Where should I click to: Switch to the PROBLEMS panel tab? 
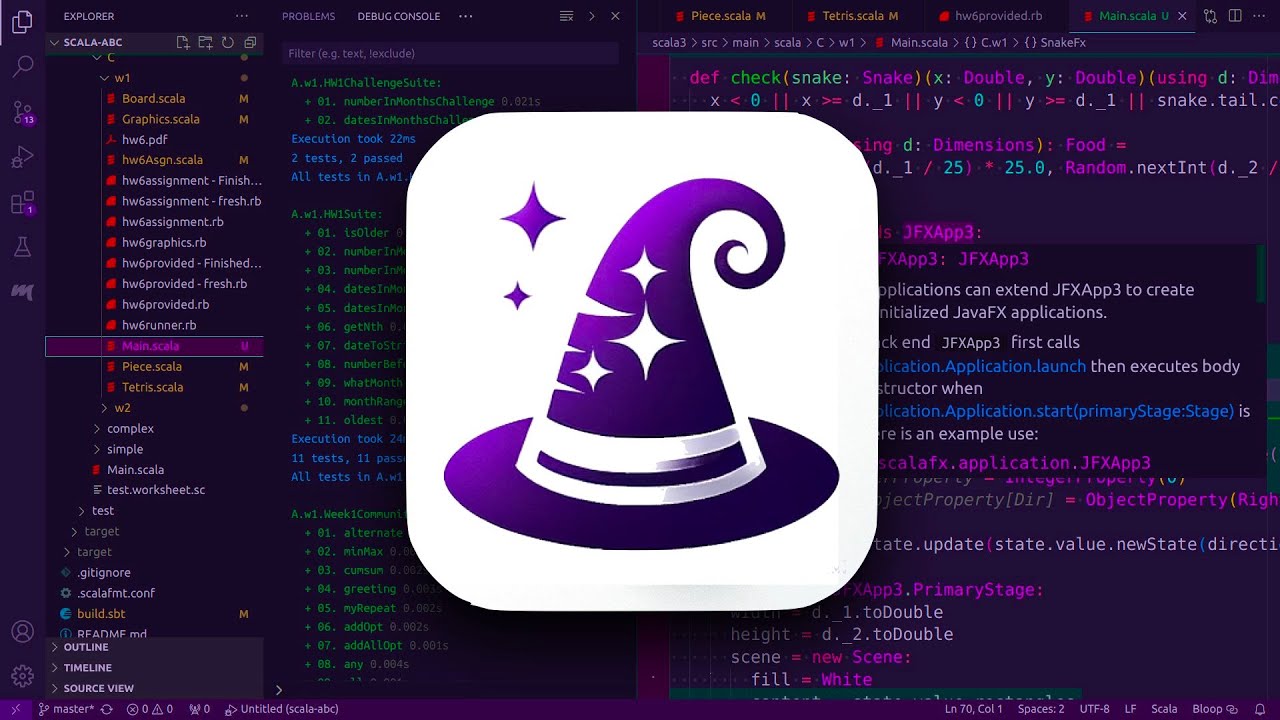308,16
